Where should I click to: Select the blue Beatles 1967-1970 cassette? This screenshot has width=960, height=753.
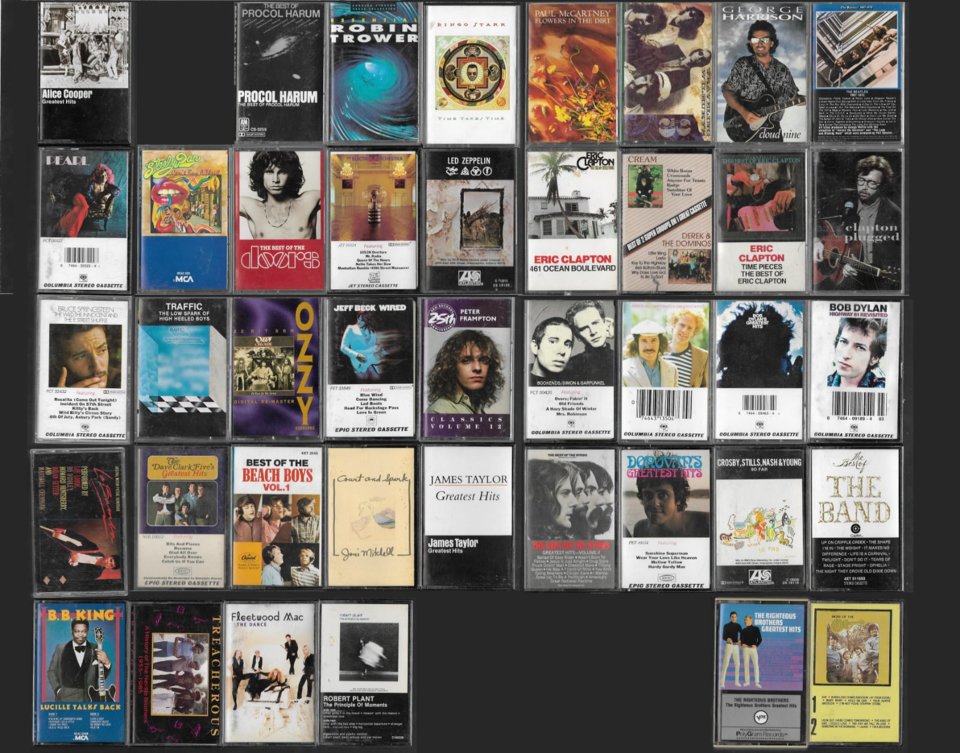858,72
